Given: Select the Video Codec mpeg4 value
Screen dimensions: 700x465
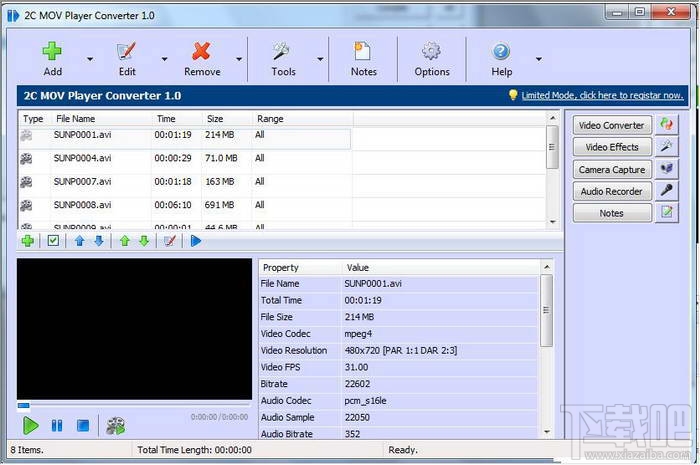Looking at the screenshot, I should [358, 334].
